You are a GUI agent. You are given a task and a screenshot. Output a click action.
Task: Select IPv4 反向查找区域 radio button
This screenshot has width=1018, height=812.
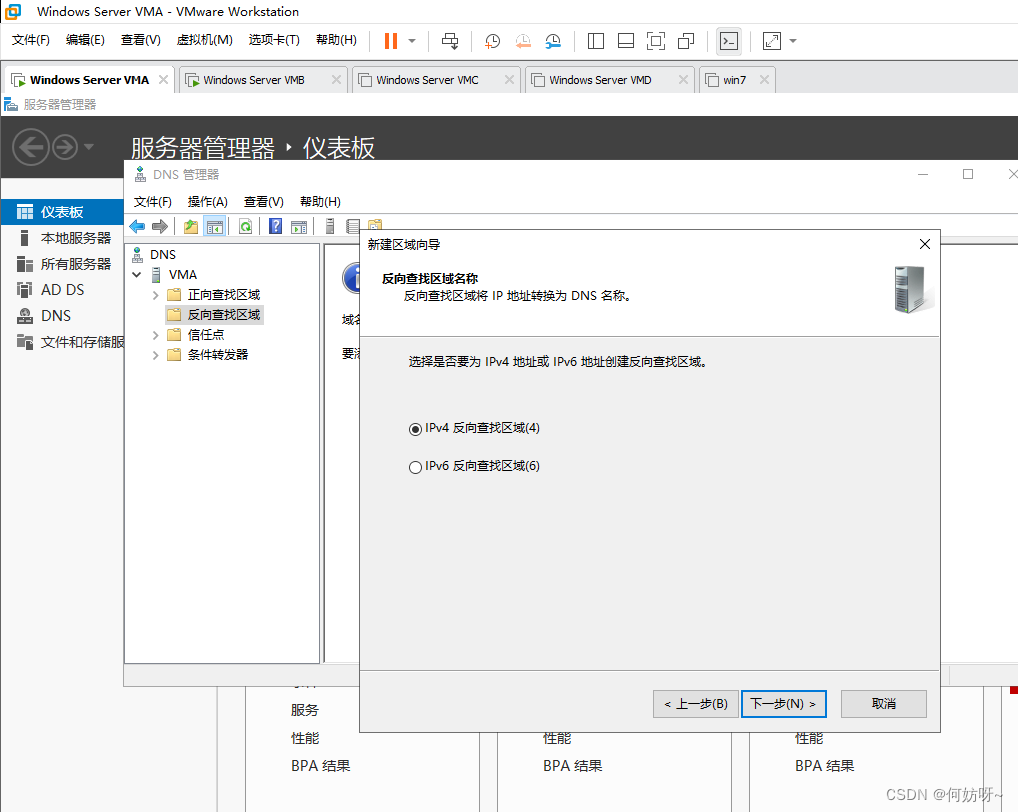pyautogui.click(x=416, y=429)
